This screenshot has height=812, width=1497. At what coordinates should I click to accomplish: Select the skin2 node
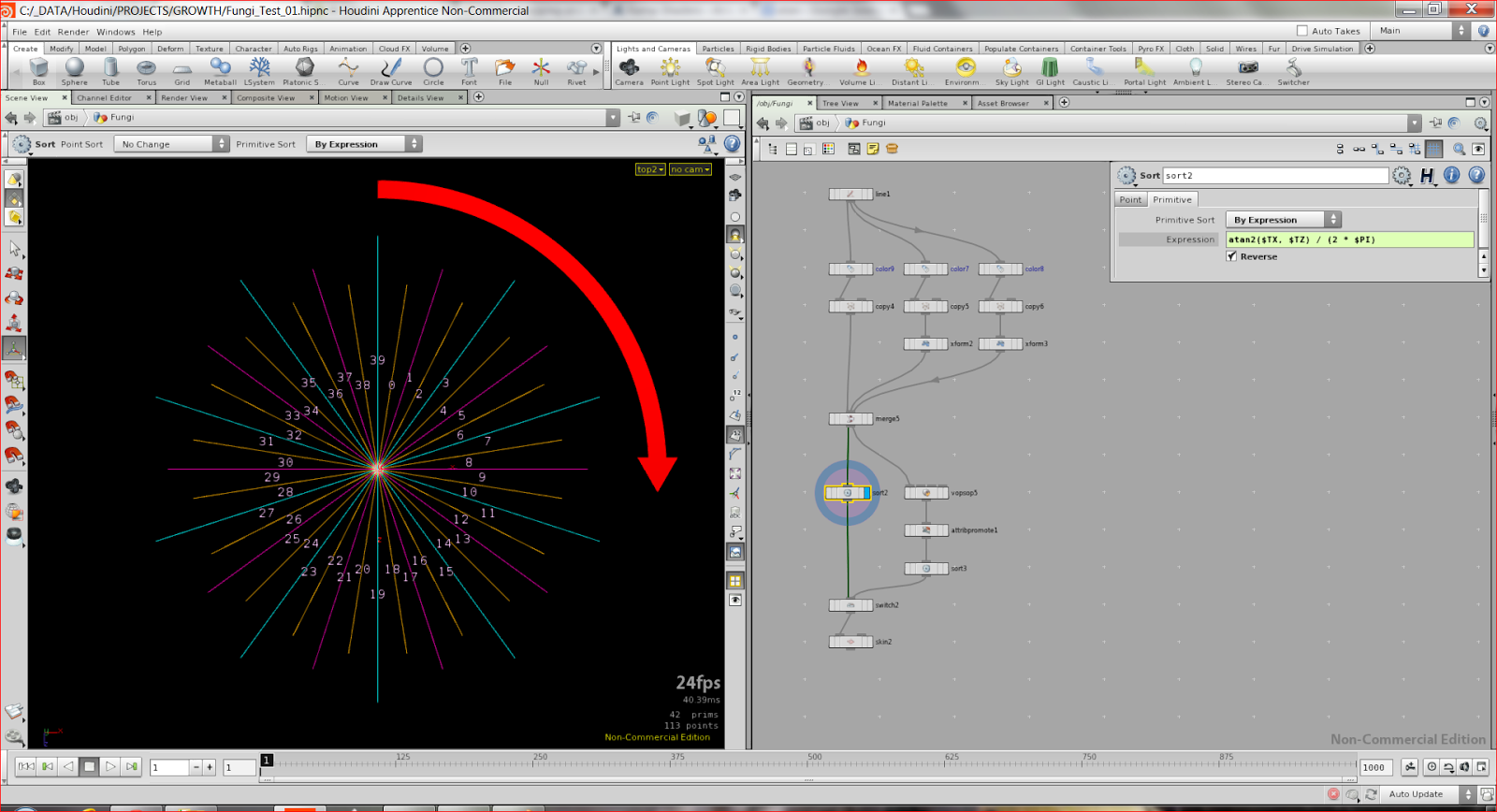click(850, 642)
